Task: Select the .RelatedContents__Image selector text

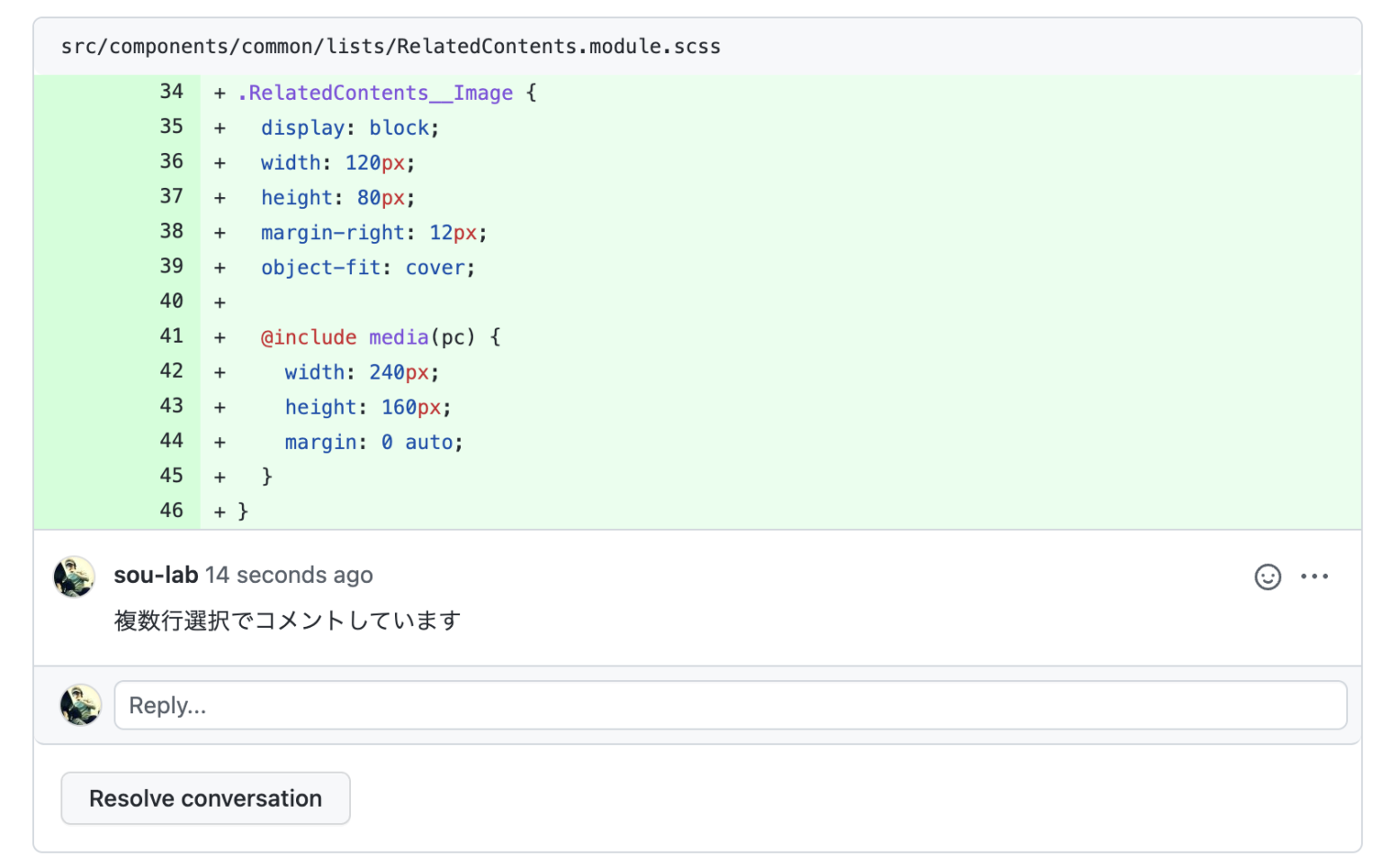Action: point(375,93)
